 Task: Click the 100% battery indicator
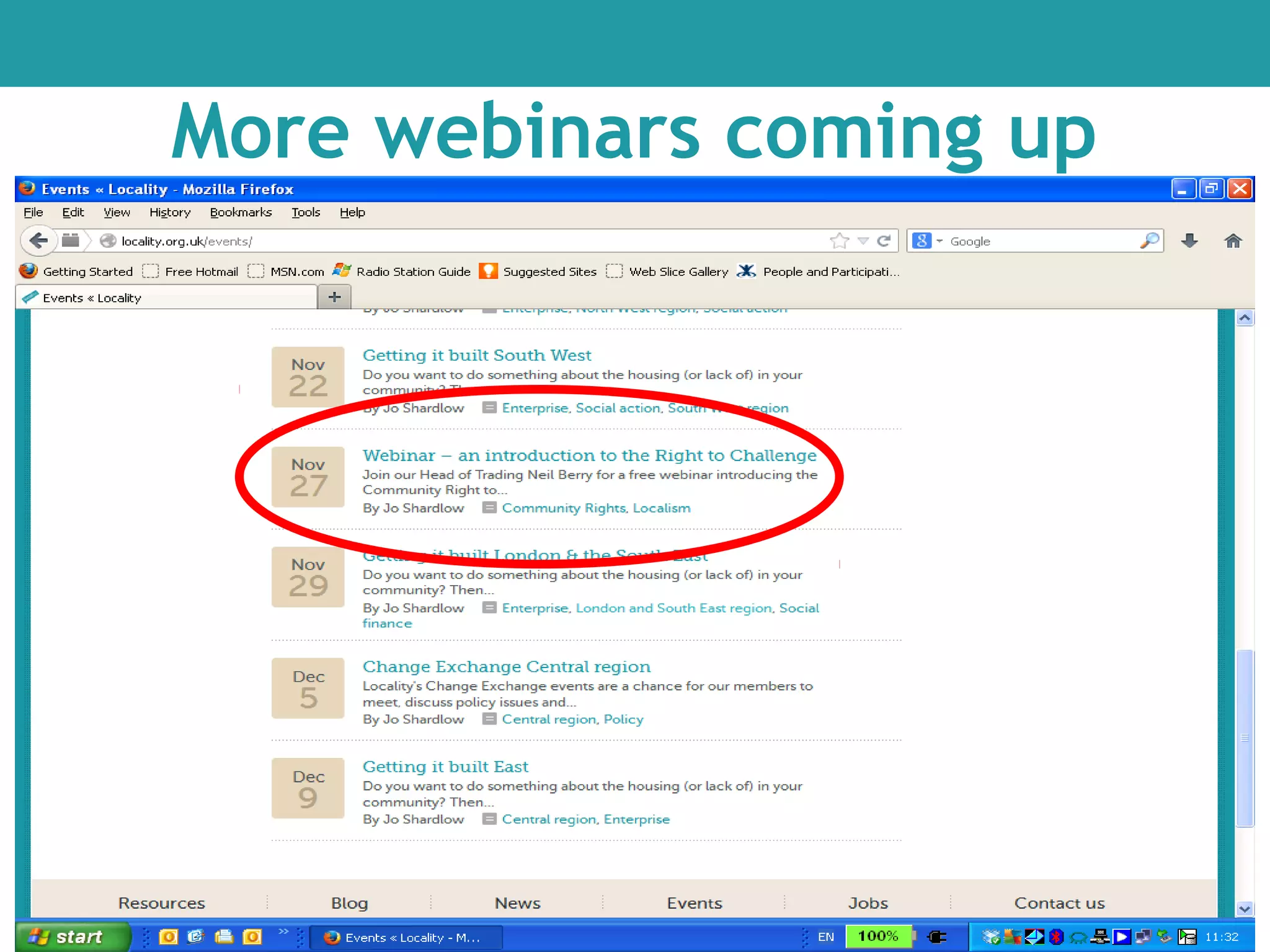pyautogui.click(x=878, y=937)
